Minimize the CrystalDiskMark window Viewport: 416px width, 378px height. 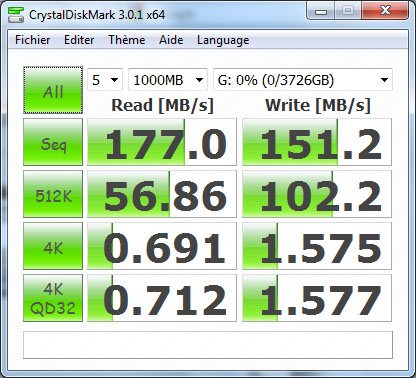[321, 12]
